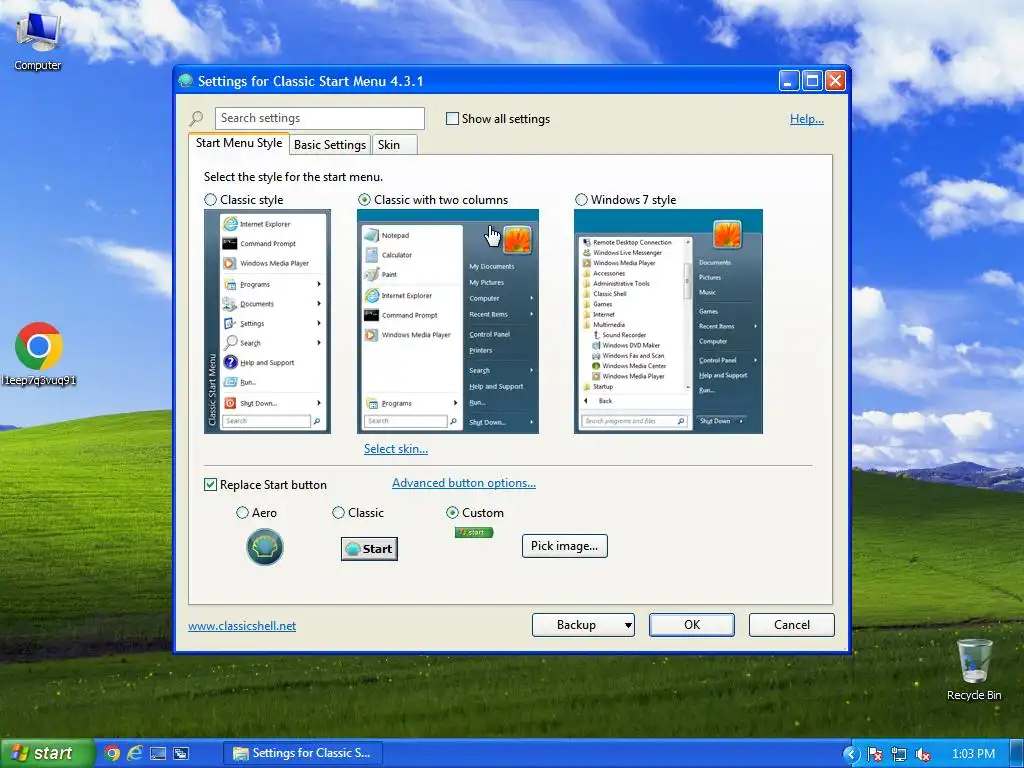Screen dimensions: 1024x768
Task: Open the Backup dropdown button
Action: pos(583,625)
